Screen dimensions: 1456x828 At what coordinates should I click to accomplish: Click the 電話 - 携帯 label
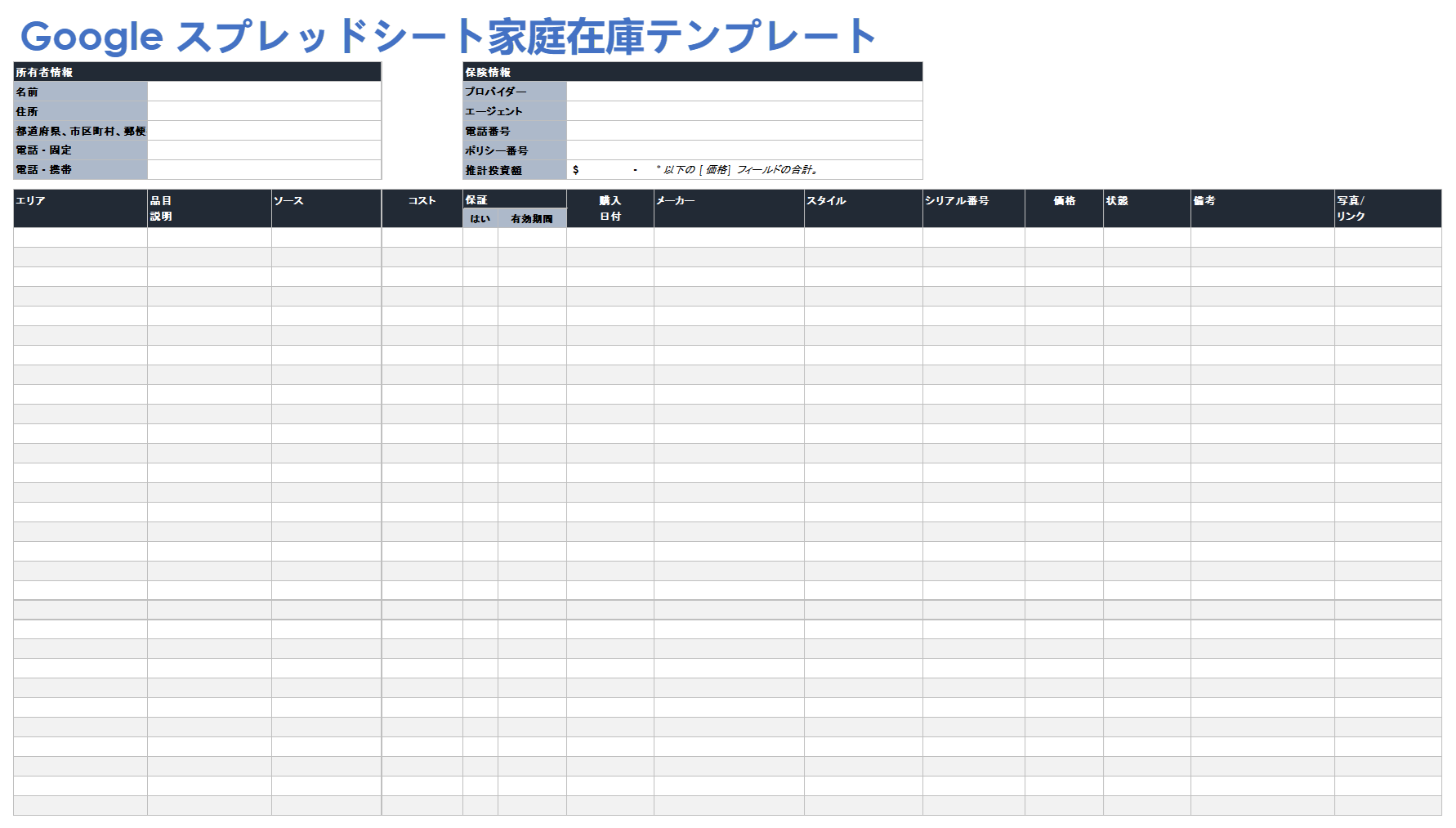pos(80,170)
